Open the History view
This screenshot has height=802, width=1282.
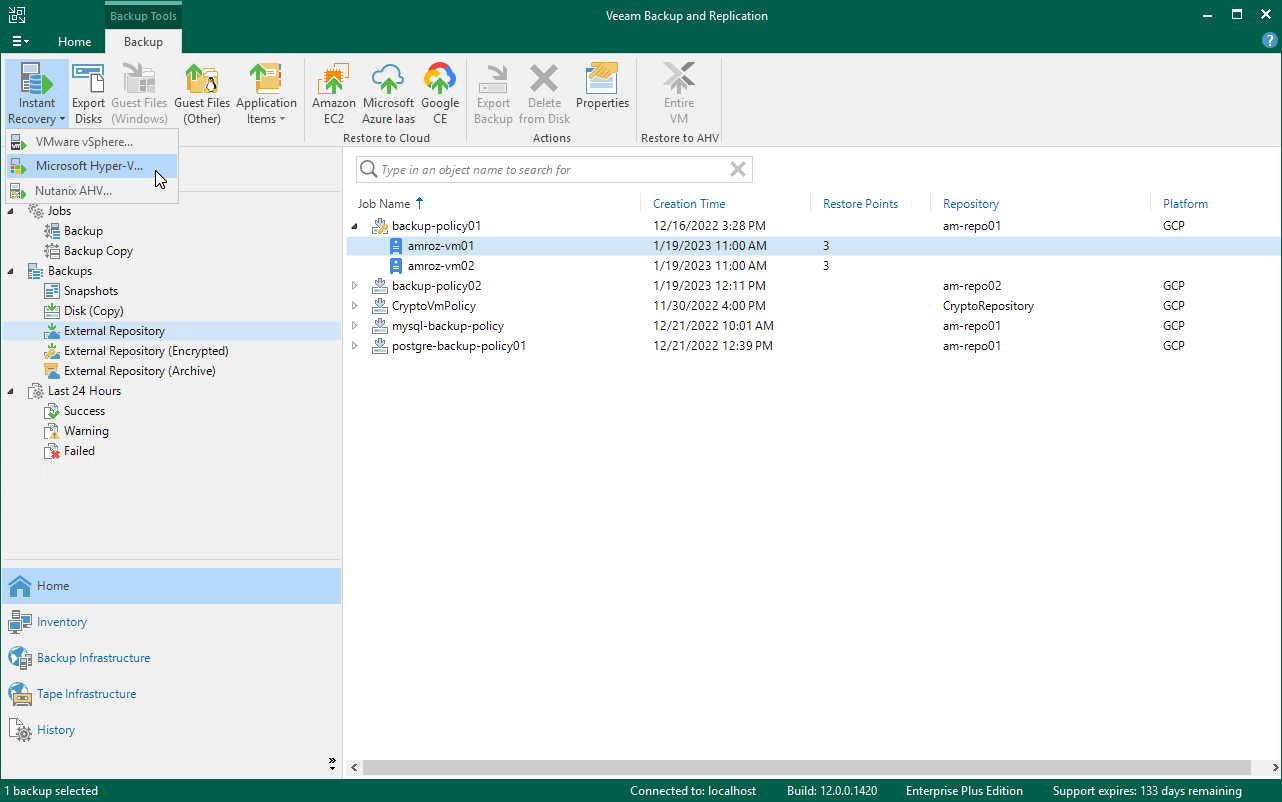point(171,730)
